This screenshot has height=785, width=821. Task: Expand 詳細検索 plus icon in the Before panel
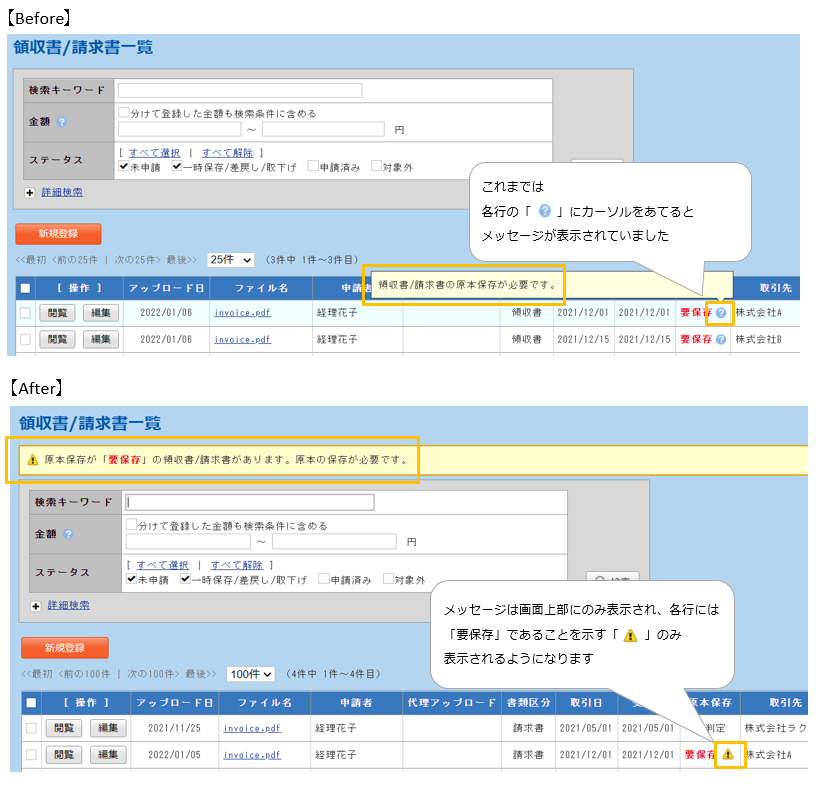pyautogui.click(x=30, y=192)
